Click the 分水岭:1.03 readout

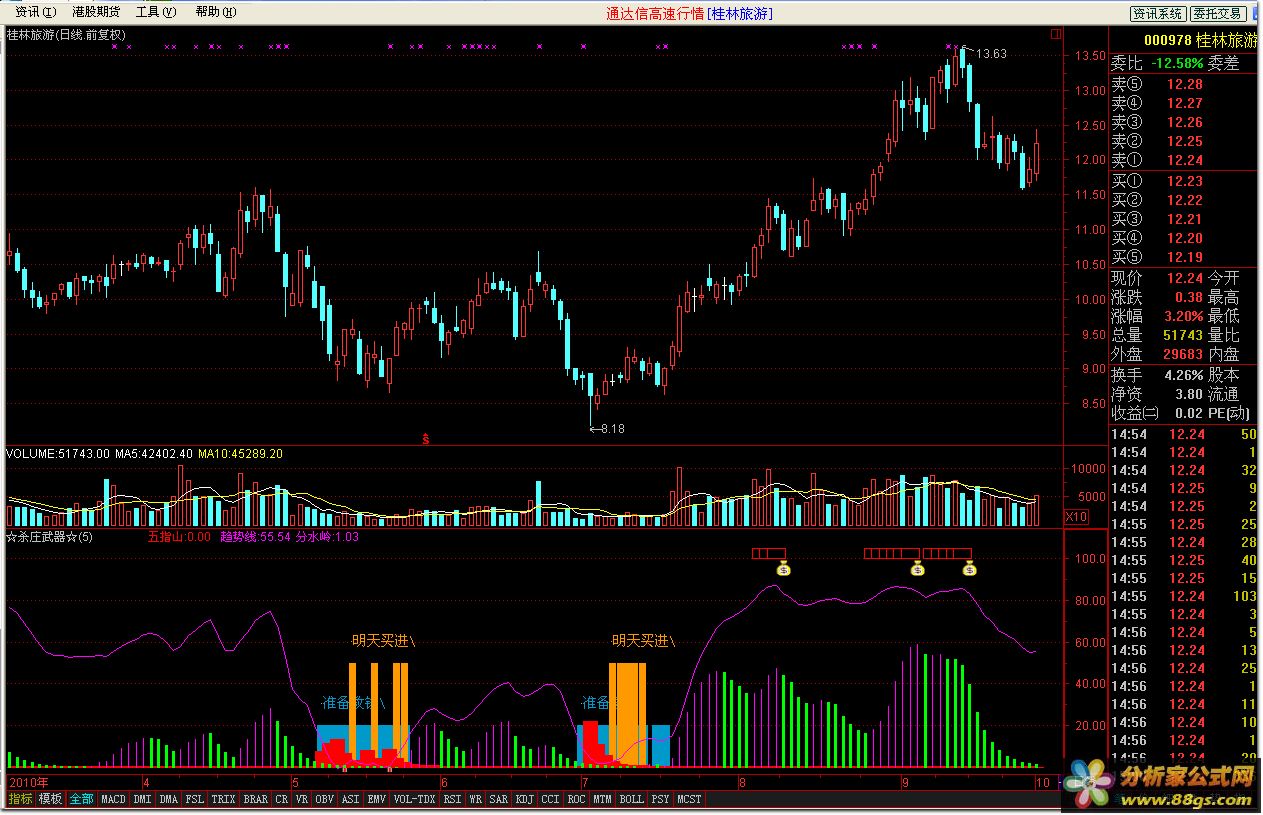click(x=327, y=537)
